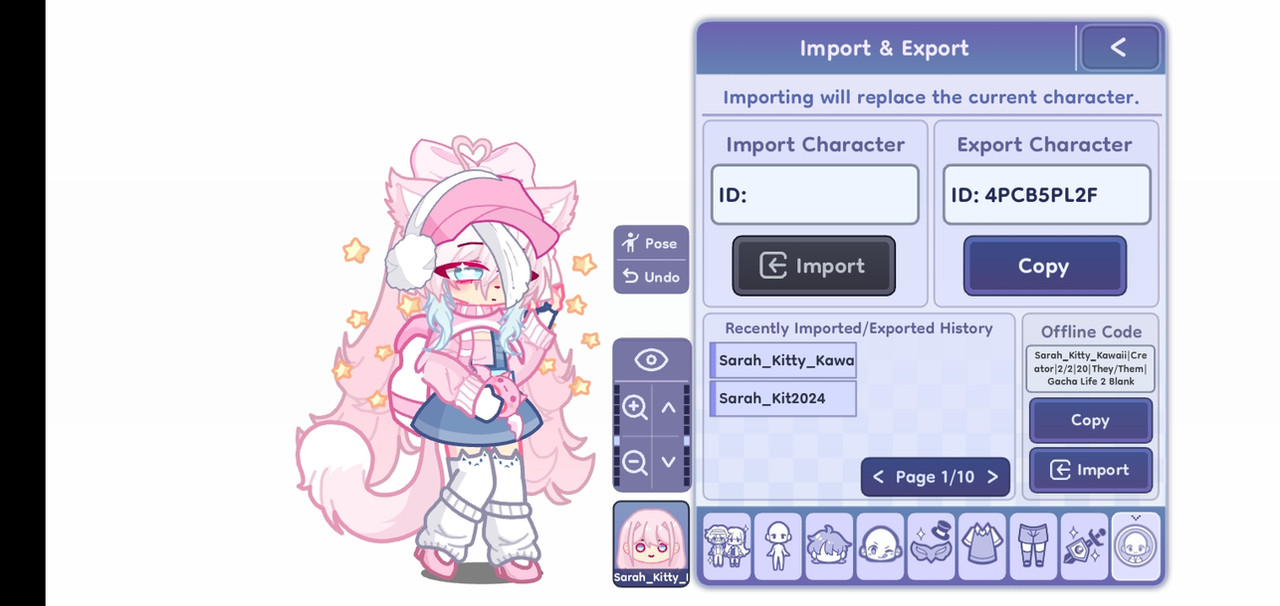Open the hair customization tab
The image size is (1280, 606).
pos(829,546)
